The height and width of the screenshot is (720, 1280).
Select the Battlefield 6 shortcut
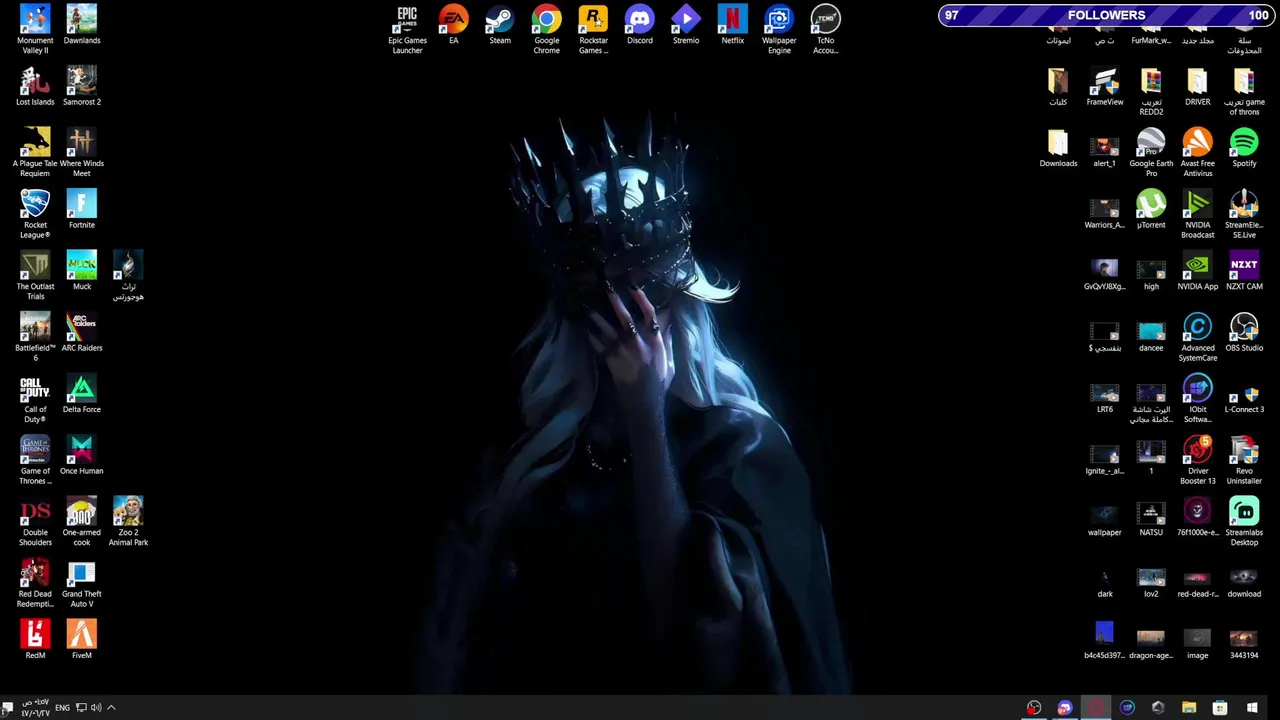pyautogui.click(x=35, y=337)
